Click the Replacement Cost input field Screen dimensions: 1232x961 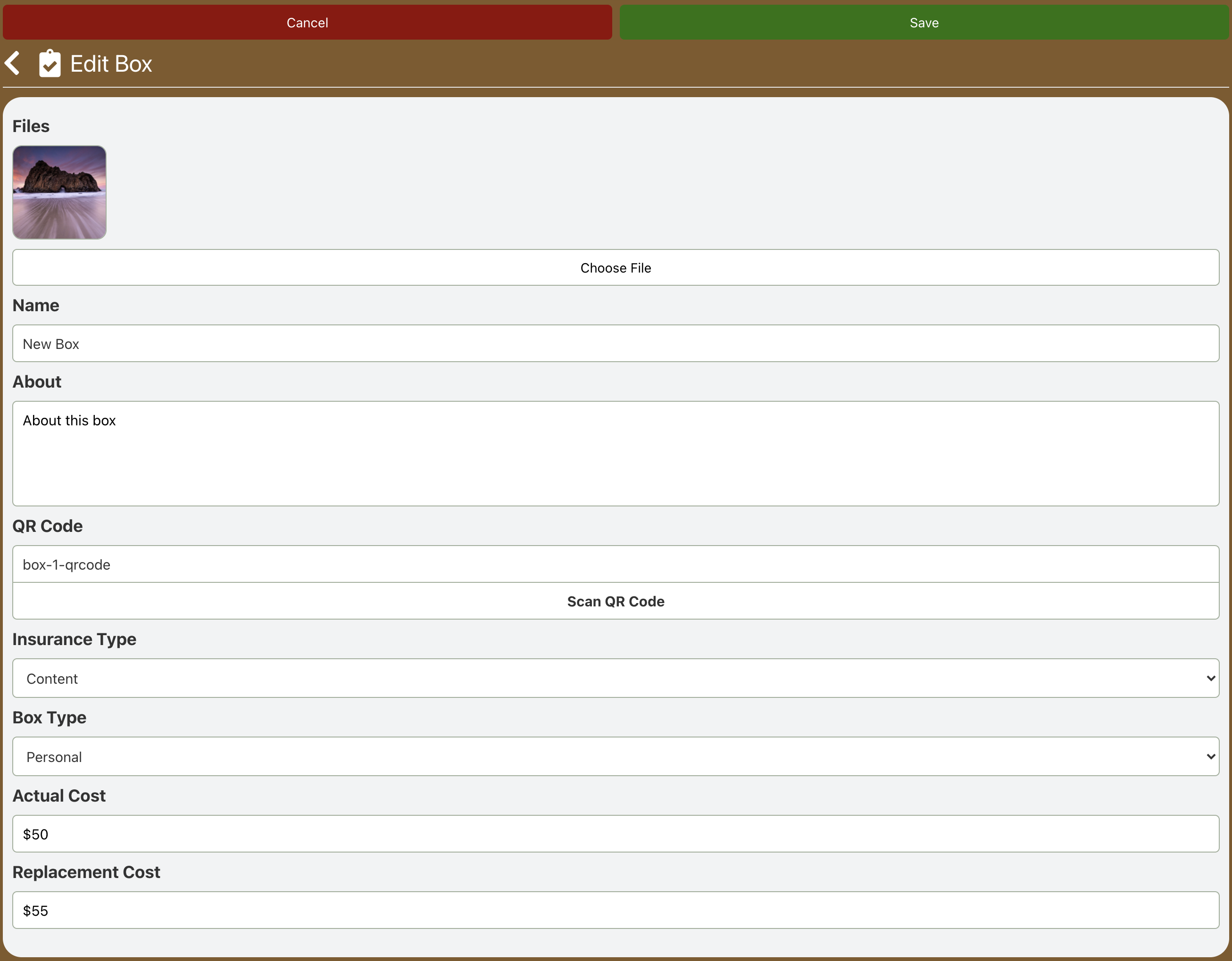pyautogui.click(x=616, y=910)
